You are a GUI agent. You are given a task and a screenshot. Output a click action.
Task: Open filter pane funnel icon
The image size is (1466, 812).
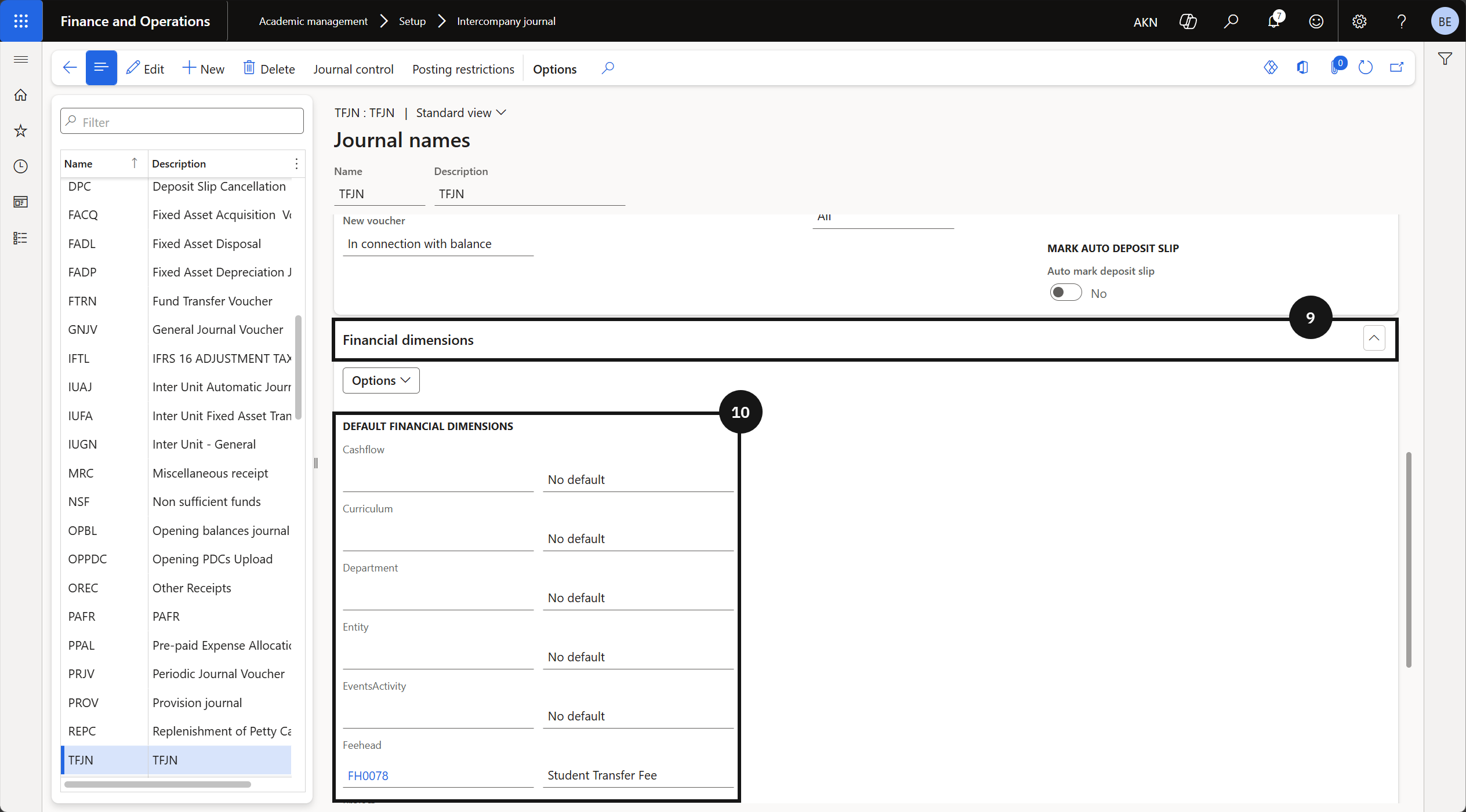click(1445, 59)
